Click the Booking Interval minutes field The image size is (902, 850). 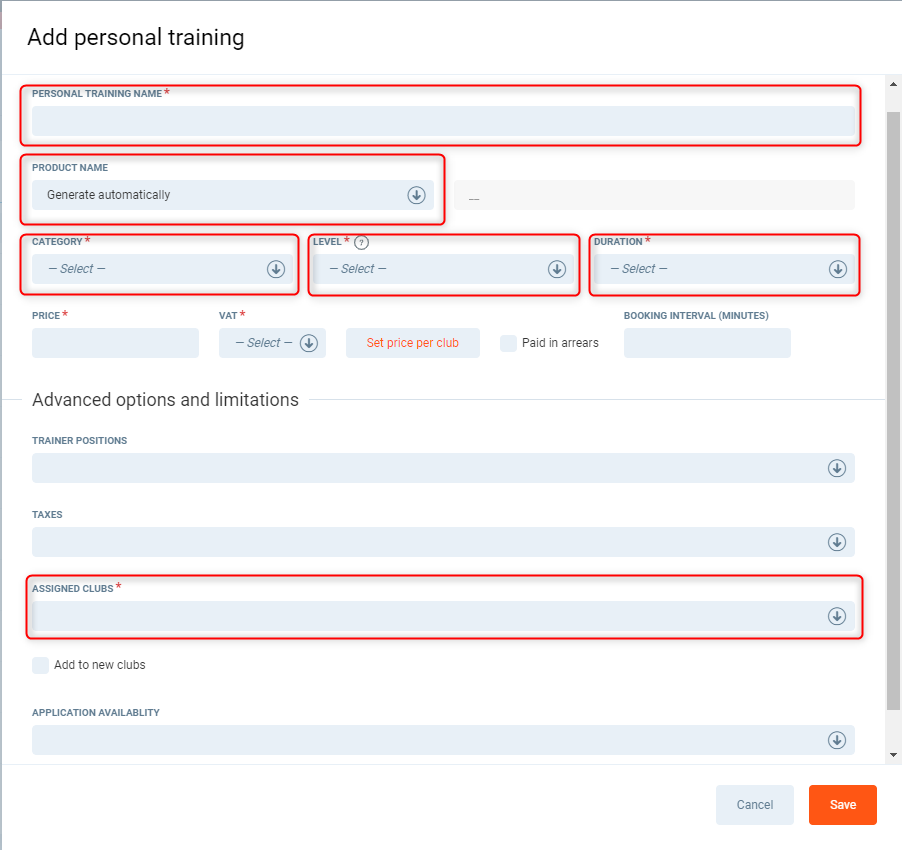707,343
